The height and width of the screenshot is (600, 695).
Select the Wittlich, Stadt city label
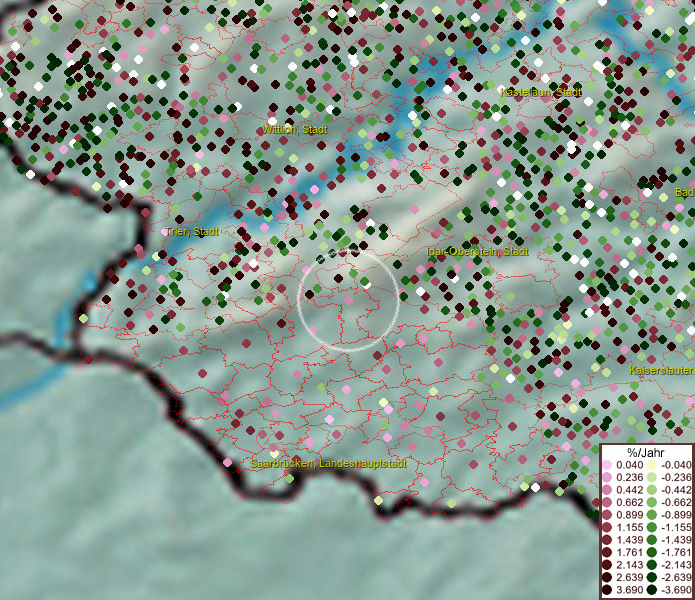click(x=295, y=129)
